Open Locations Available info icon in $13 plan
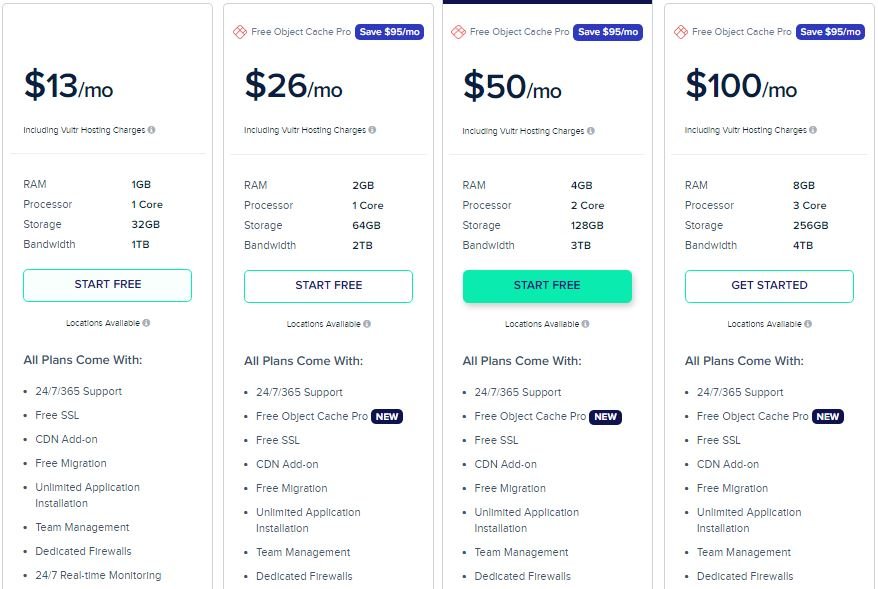The height and width of the screenshot is (589, 878). (146, 323)
